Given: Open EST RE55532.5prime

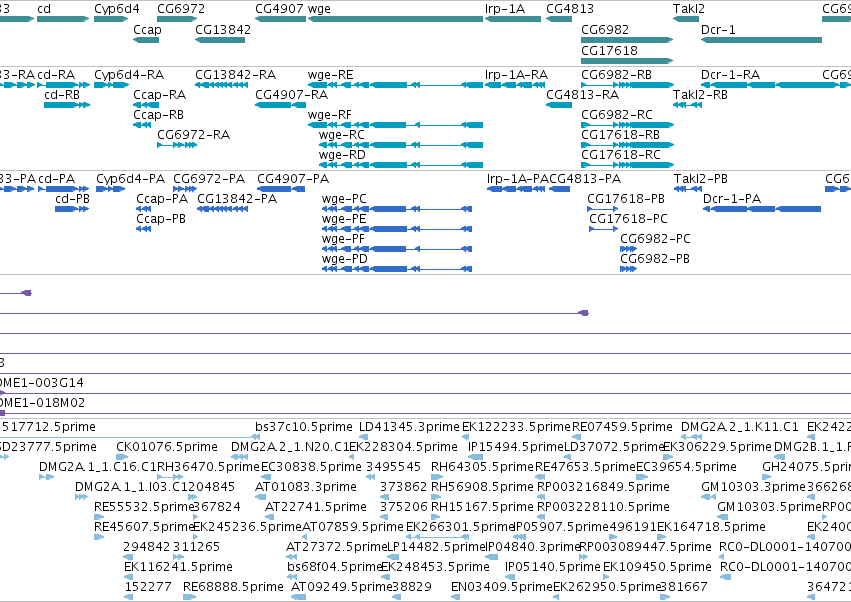Looking at the screenshot, I should coord(144,507).
